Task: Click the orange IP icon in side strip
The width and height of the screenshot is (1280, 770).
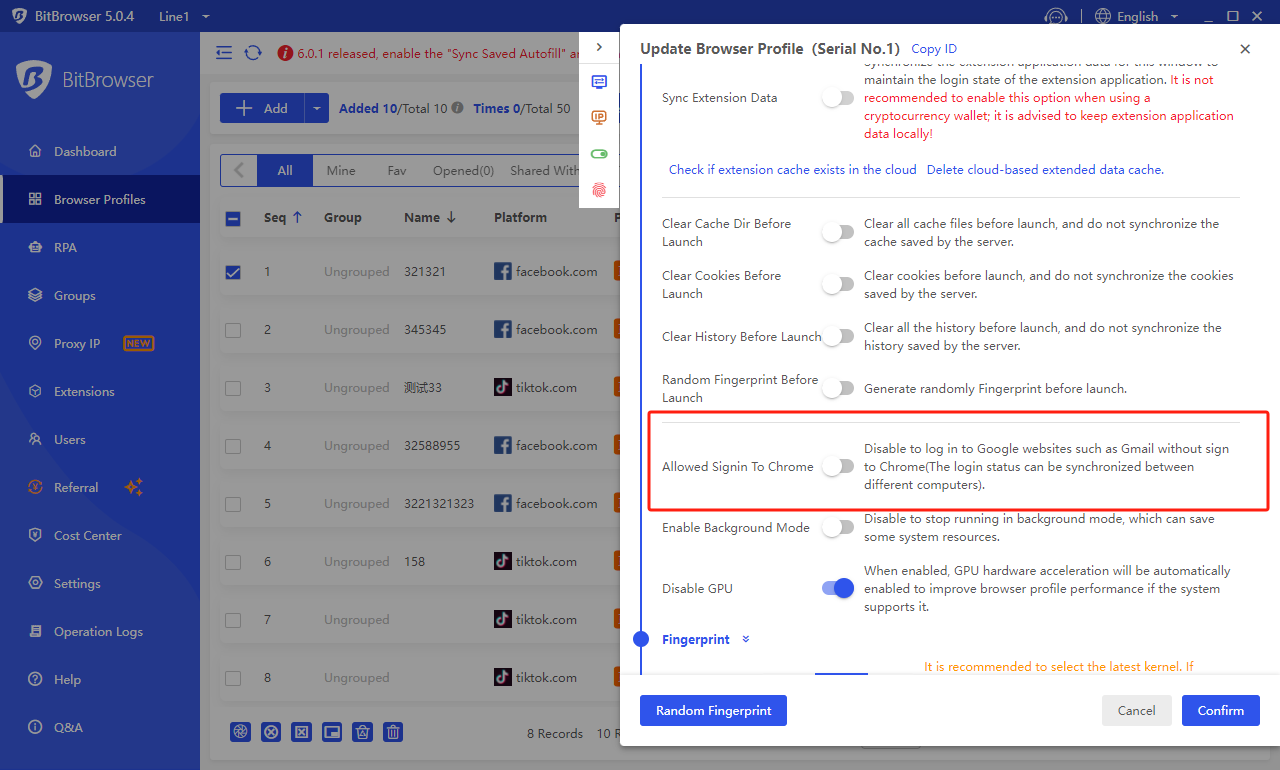Action: (x=599, y=118)
